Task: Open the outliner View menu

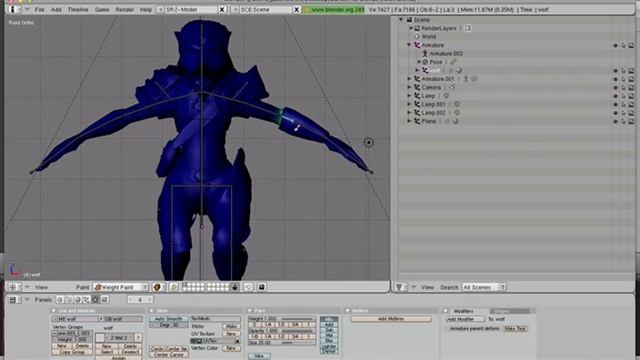Action: 427,287
